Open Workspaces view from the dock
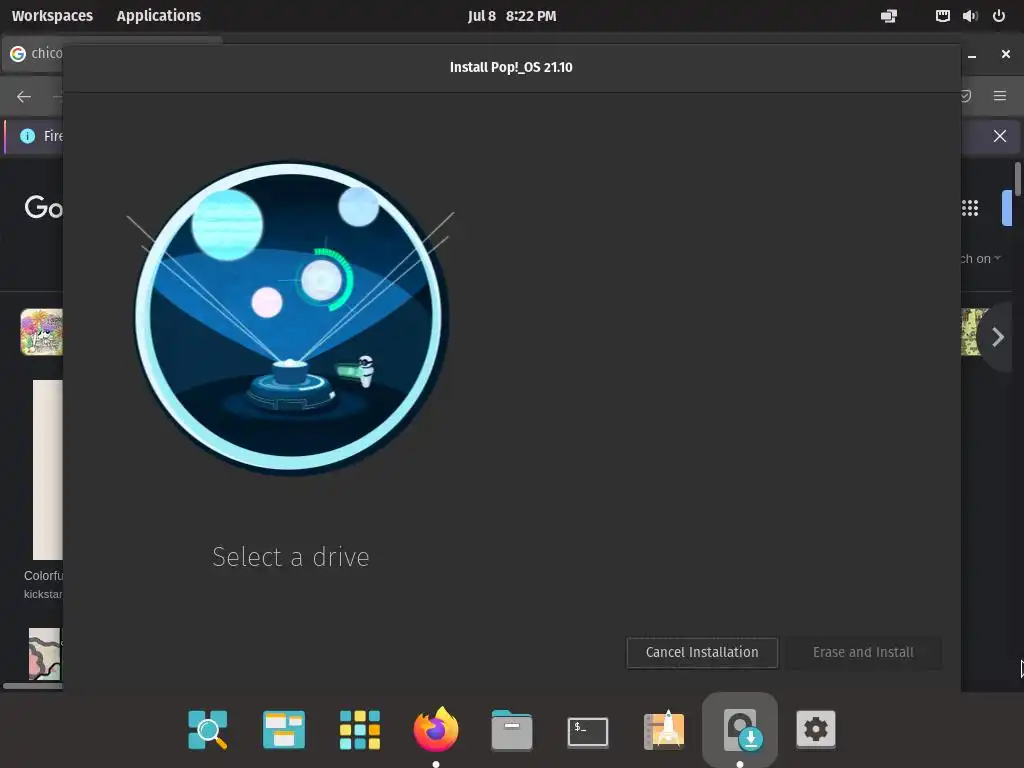Image resolution: width=1024 pixels, height=768 pixels. (283, 729)
